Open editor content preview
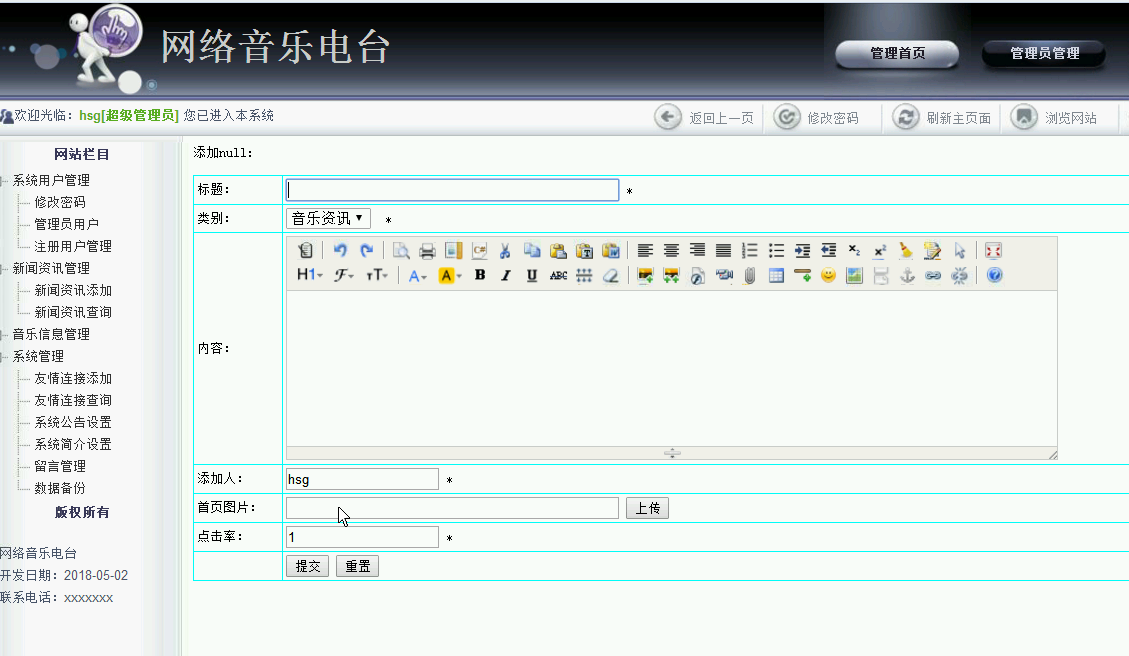Image resolution: width=1129 pixels, height=656 pixels. click(401, 251)
